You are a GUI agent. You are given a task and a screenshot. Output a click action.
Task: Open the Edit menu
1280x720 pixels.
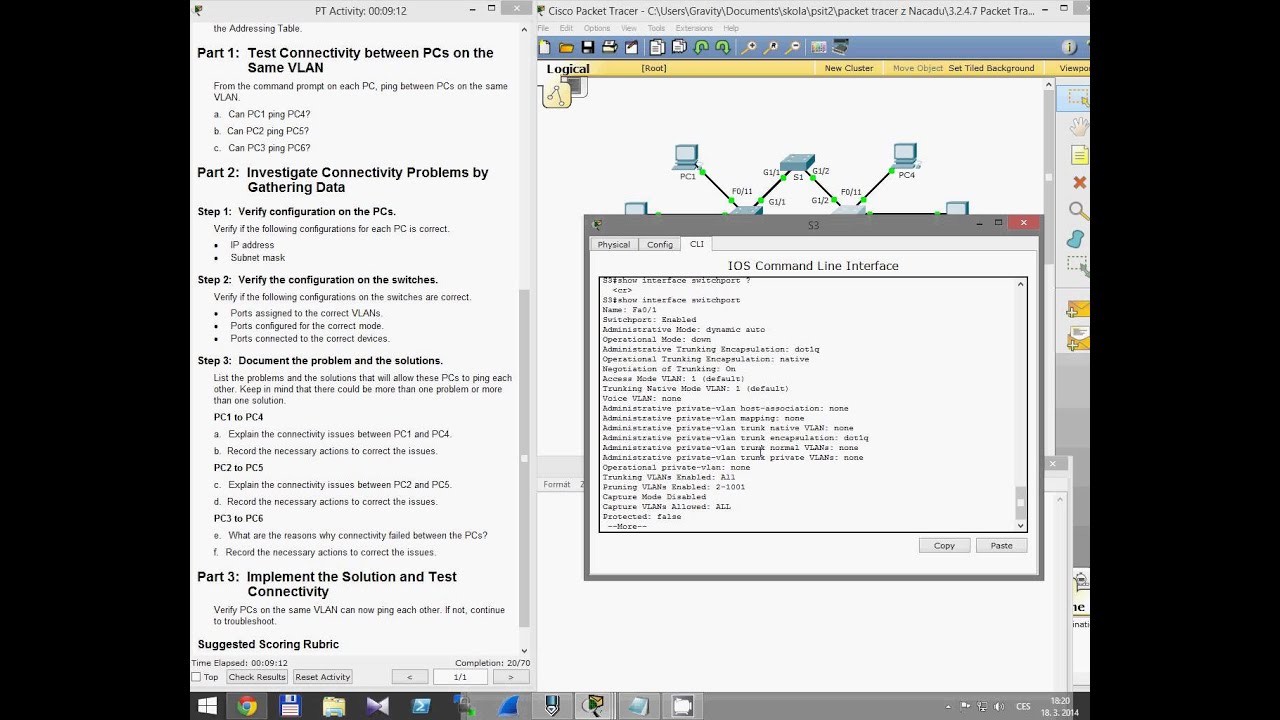(x=566, y=28)
